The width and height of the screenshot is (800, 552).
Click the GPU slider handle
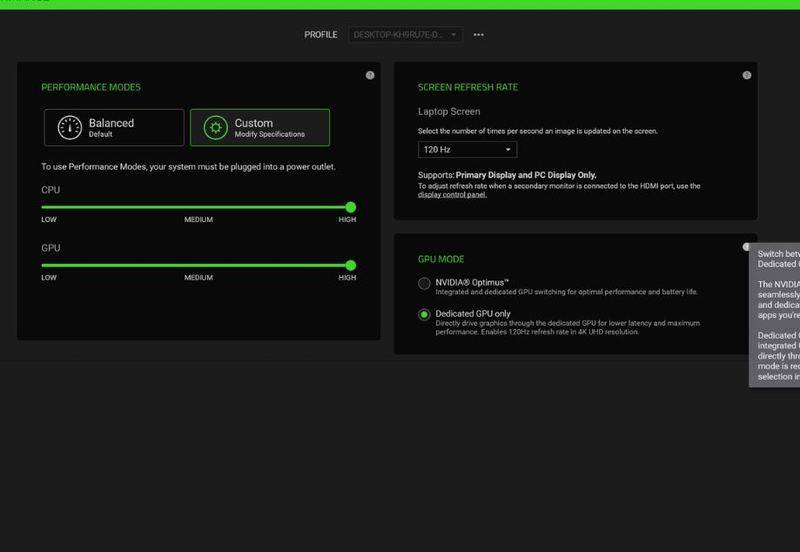pos(351,265)
